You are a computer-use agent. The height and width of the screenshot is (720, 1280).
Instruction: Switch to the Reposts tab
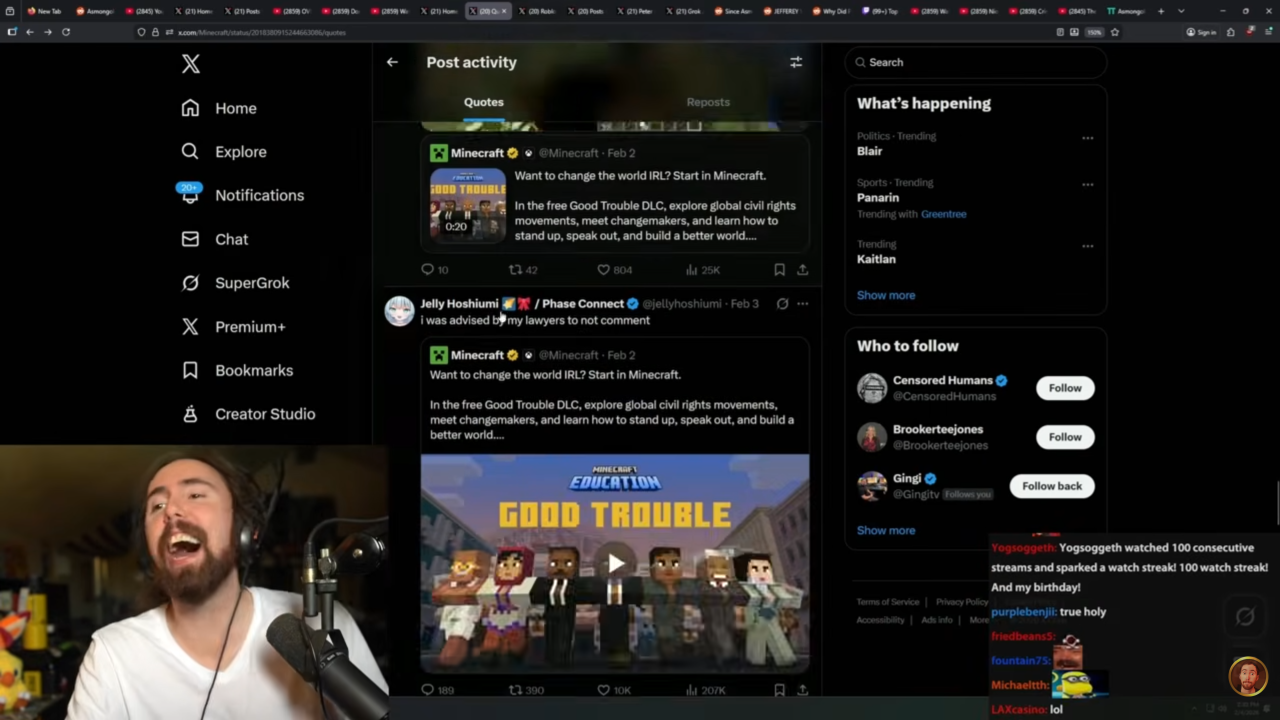click(708, 102)
